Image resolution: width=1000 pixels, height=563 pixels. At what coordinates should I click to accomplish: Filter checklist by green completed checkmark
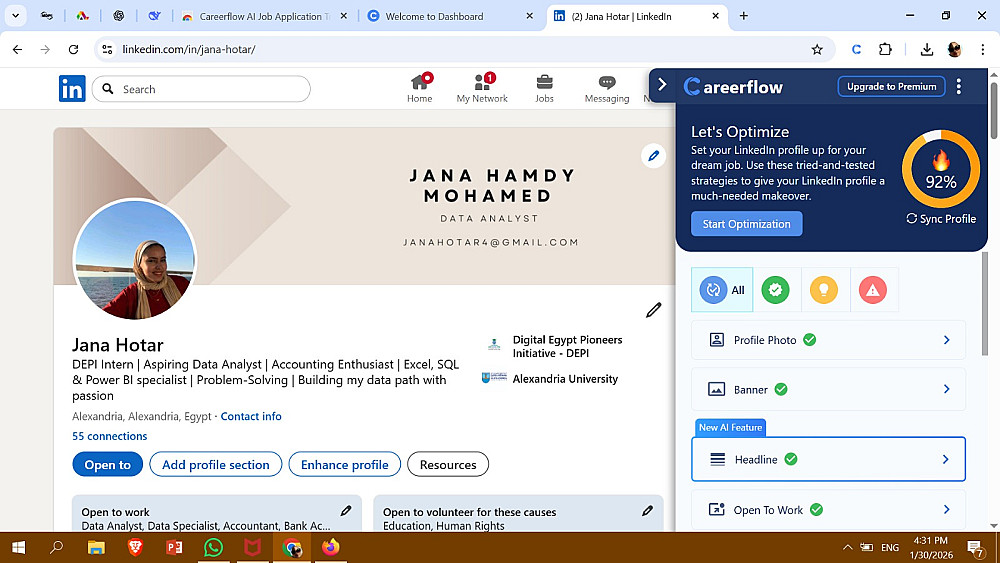click(776, 290)
